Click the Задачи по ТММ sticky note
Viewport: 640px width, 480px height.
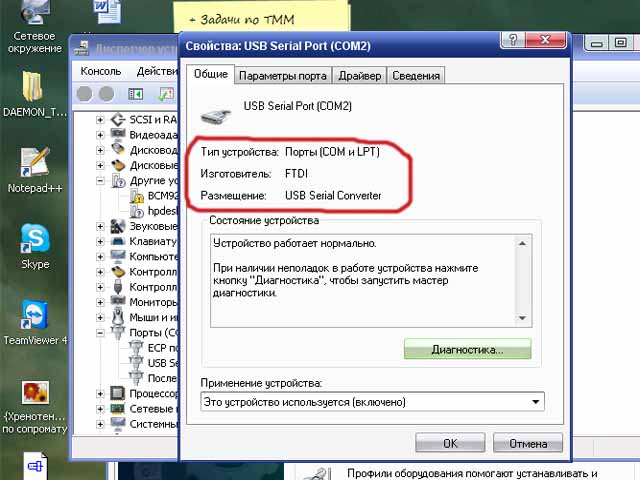tap(261, 18)
